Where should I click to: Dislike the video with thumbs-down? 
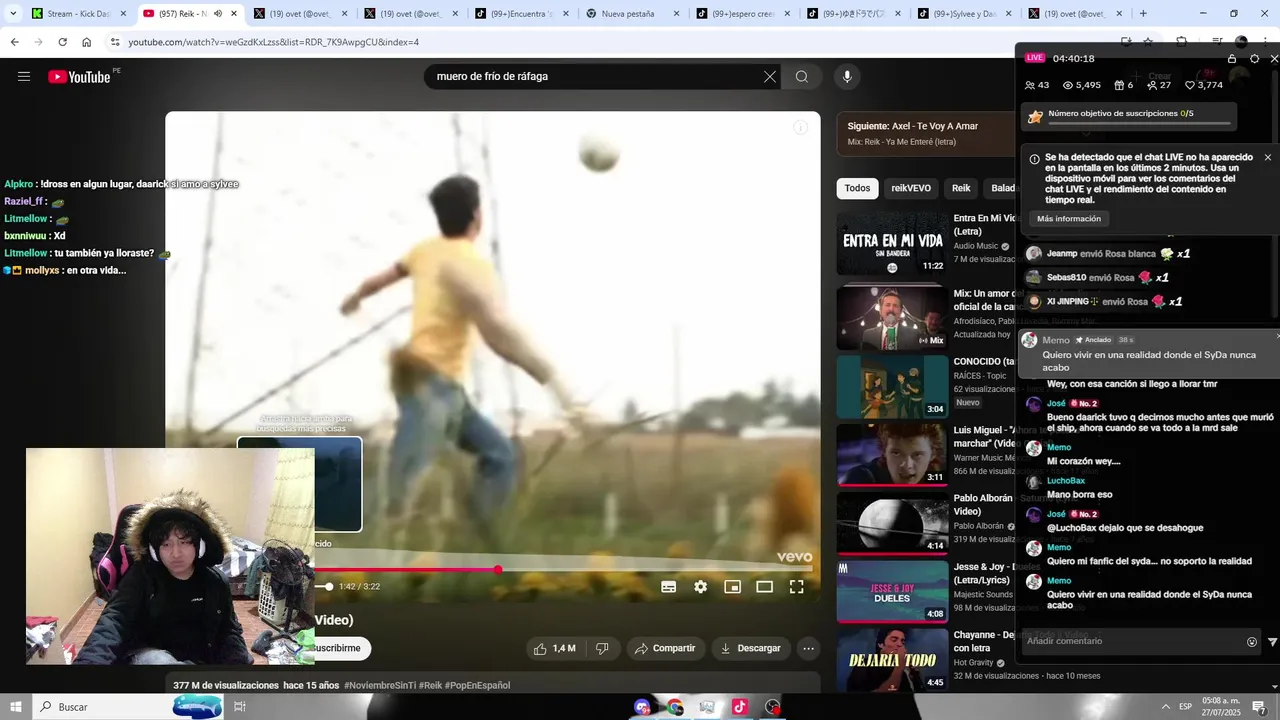[602, 648]
